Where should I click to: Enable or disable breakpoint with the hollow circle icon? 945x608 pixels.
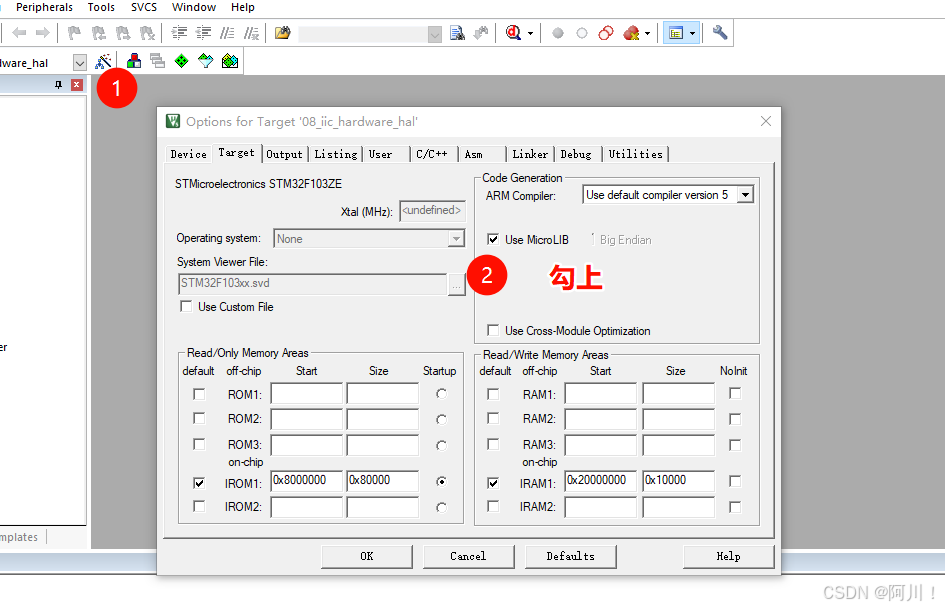coord(582,33)
